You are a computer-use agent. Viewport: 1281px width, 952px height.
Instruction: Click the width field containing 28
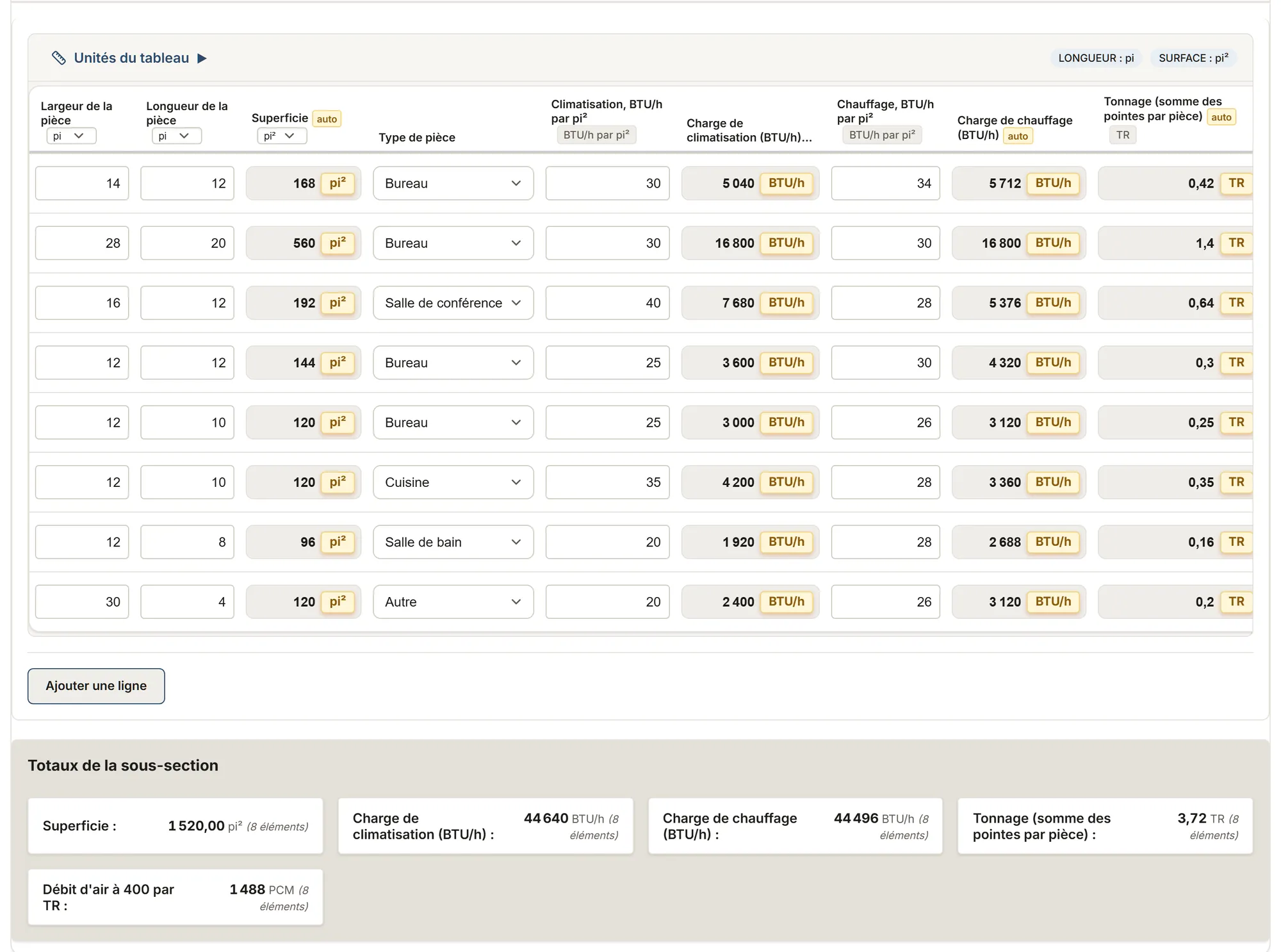click(x=82, y=243)
